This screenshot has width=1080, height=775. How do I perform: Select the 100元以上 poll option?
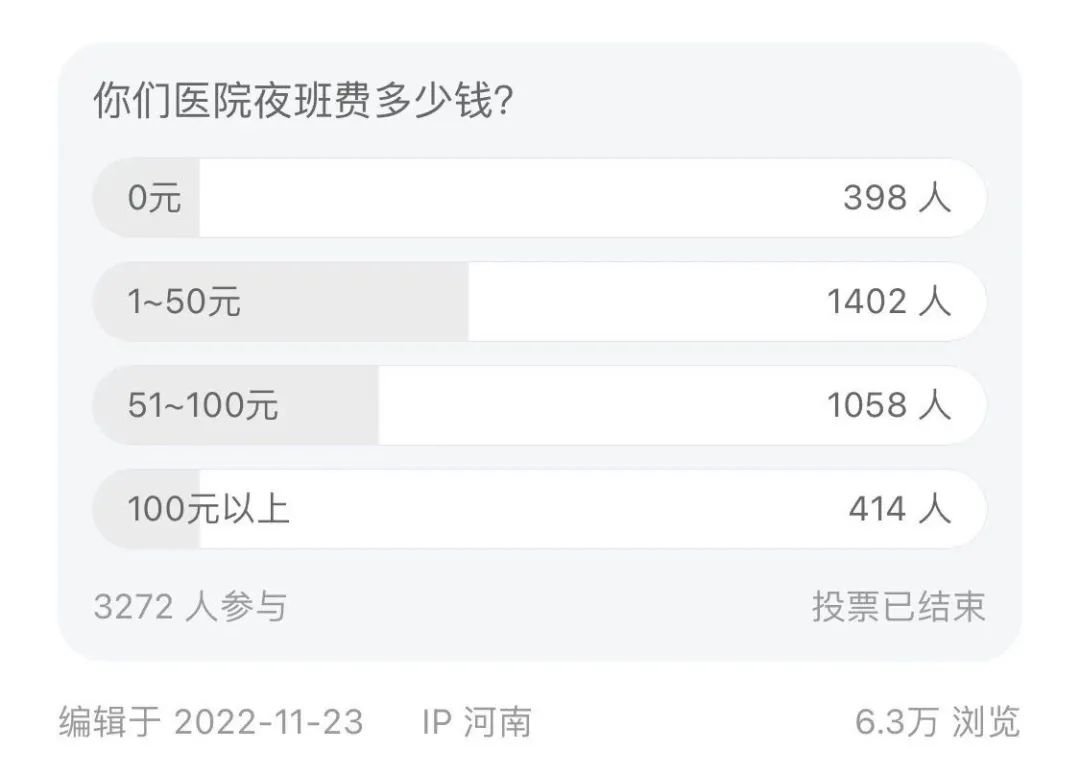539,509
